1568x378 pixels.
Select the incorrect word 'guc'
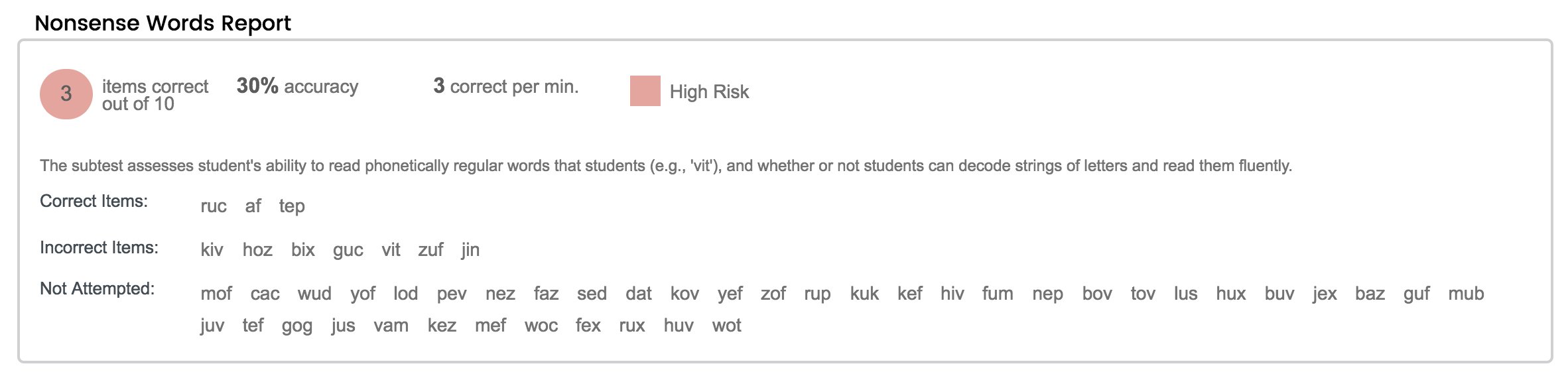pos(348,250)
